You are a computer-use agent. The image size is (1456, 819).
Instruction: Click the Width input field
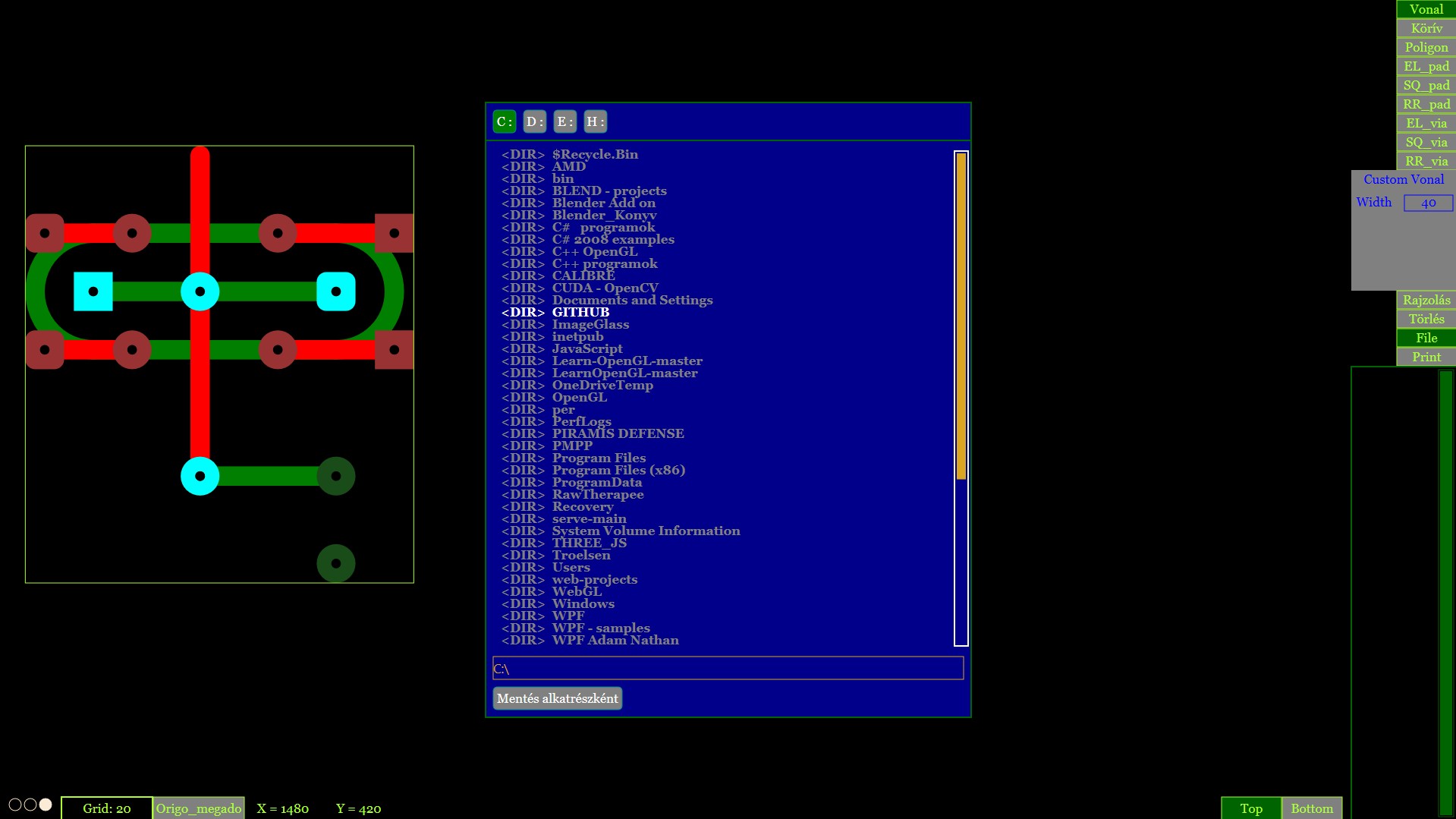[1427, 203]
